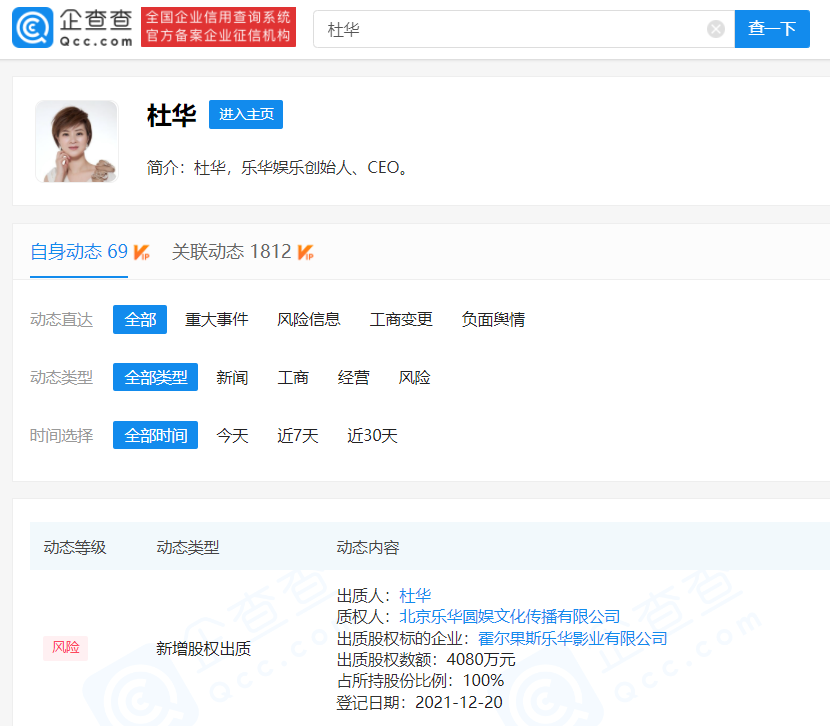
Task: Click the 动态类型 column header
Action: point(187,547)
